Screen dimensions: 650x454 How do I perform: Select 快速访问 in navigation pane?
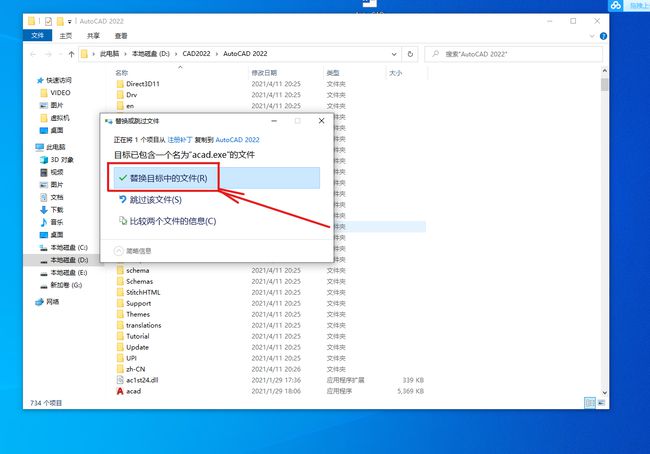[54, 80]
